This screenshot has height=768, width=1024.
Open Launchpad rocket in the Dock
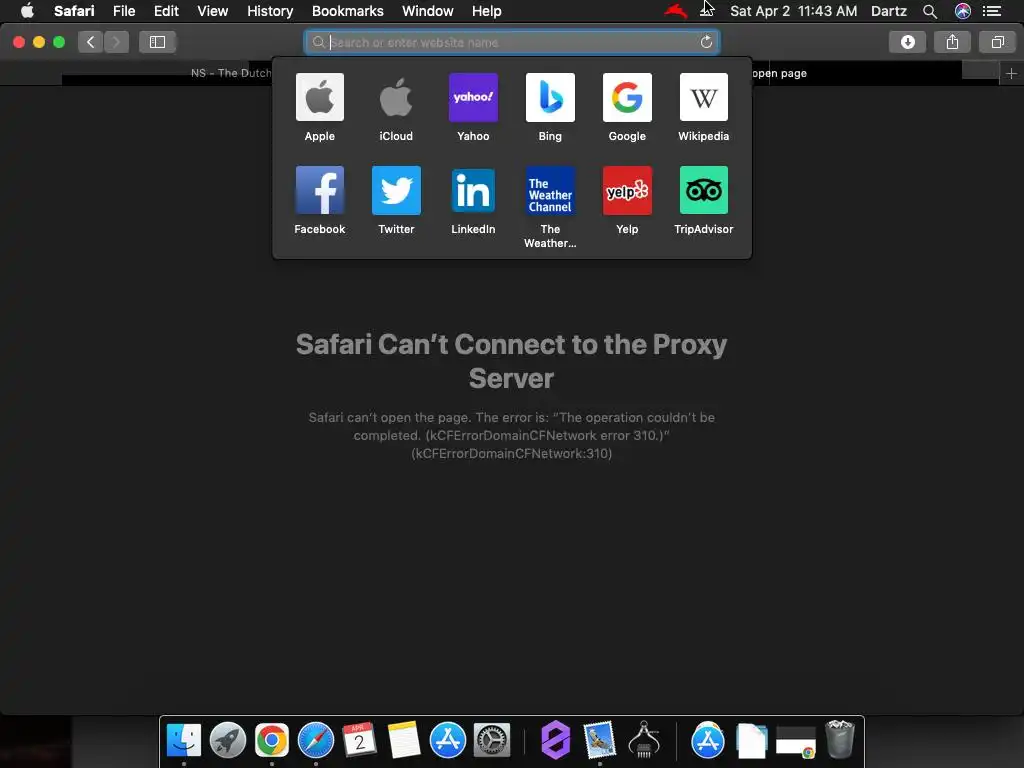227,740
